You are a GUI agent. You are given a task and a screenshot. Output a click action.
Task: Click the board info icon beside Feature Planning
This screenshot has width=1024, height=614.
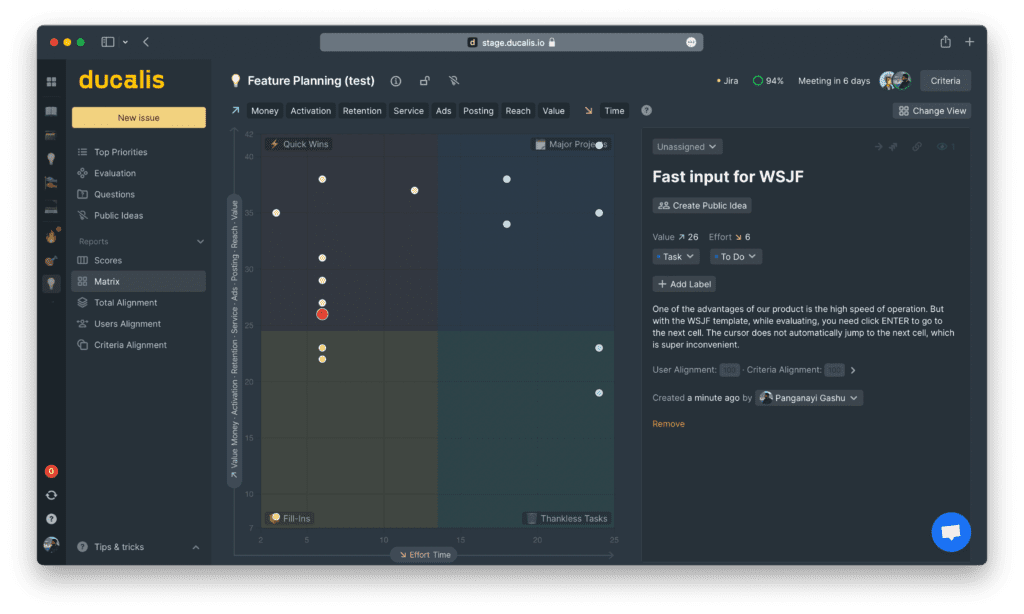(396, 81)
